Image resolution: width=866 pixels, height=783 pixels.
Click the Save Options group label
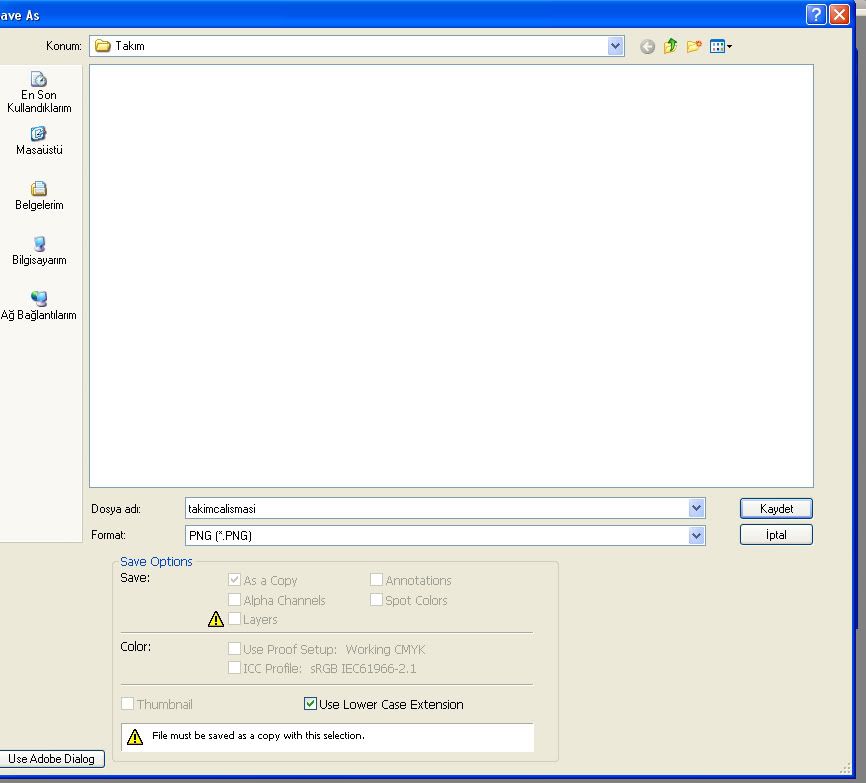pos(156,562)
